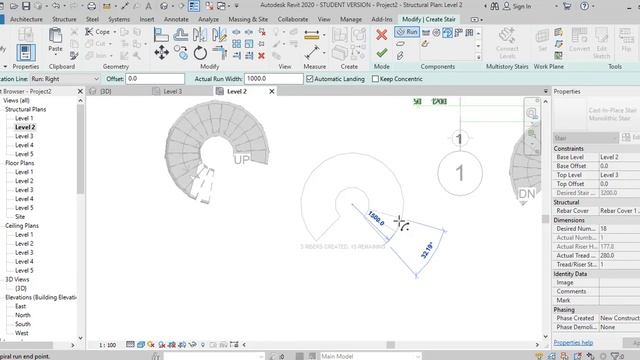The image size is (640, 360).
Task: Click the green Finish Edit Mode checkmark
Action: (x=382, y=53)
